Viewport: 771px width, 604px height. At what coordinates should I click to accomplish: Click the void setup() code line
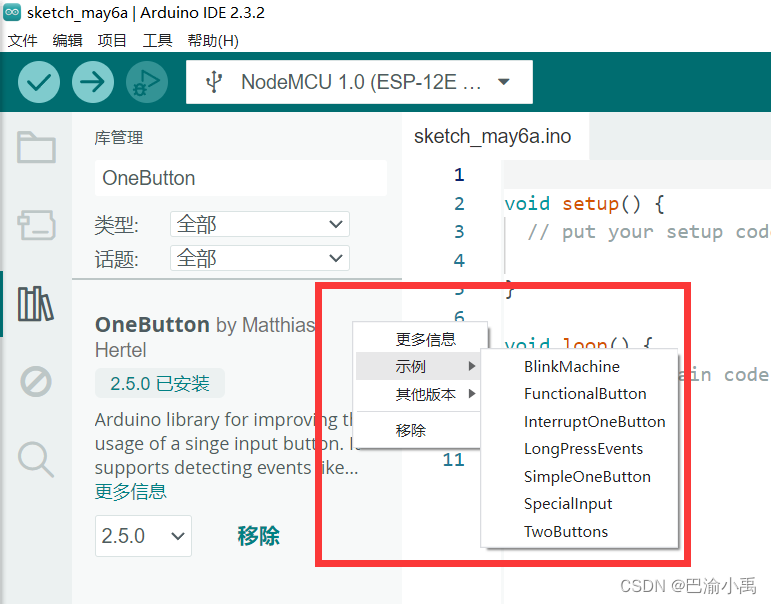(x=585, y=204)
